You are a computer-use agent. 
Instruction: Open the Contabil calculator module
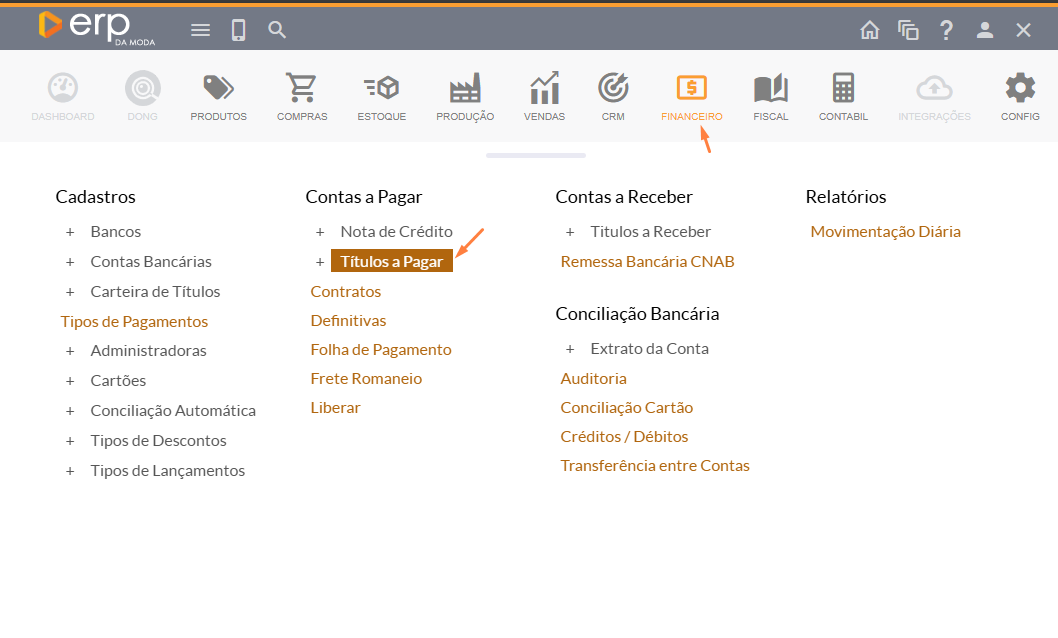point(843,90)
